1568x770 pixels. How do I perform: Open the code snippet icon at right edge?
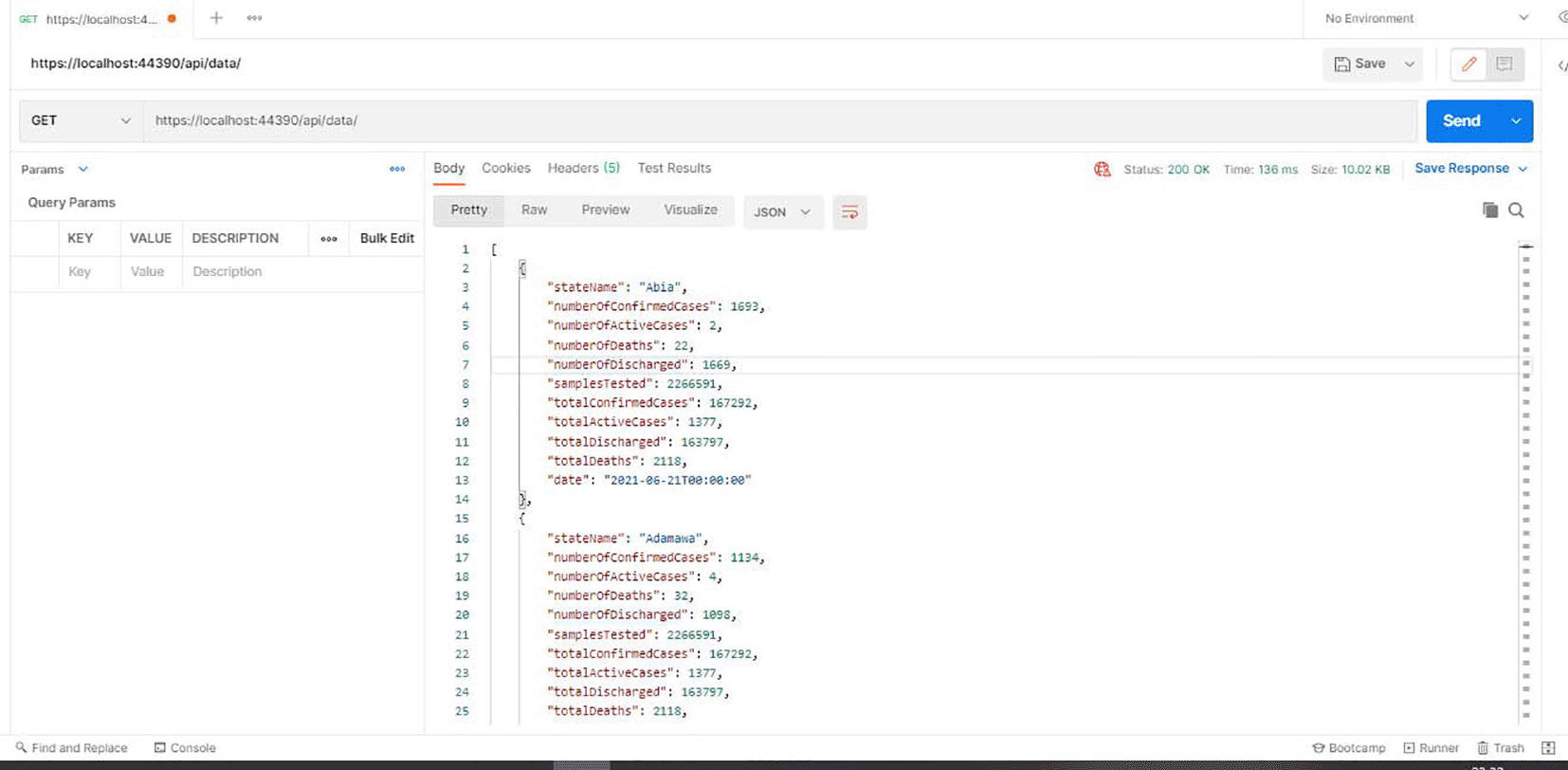[x=1561, y=65]
